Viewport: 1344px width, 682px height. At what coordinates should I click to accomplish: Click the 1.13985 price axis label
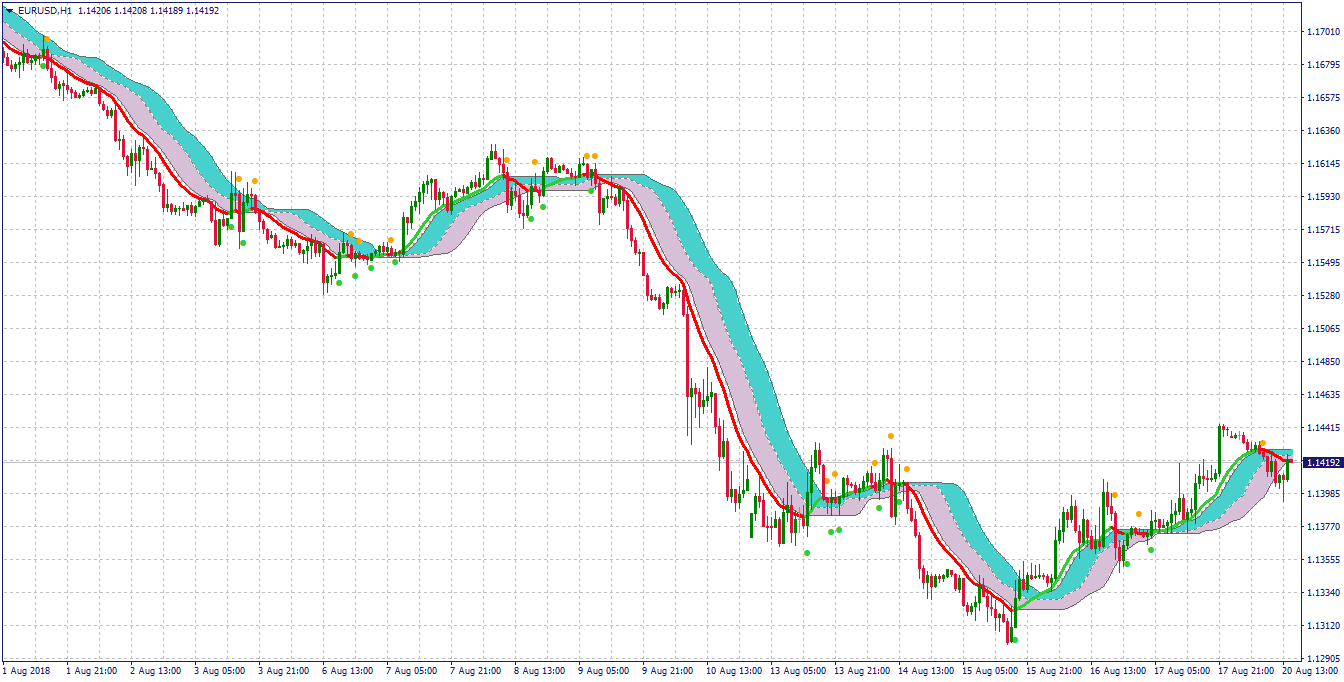(1323, 494)
